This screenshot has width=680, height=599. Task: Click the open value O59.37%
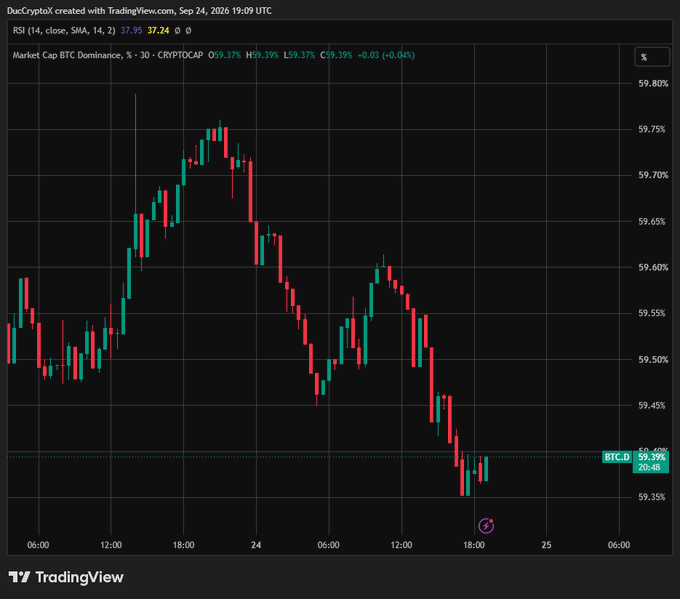[x=224, y=55]
